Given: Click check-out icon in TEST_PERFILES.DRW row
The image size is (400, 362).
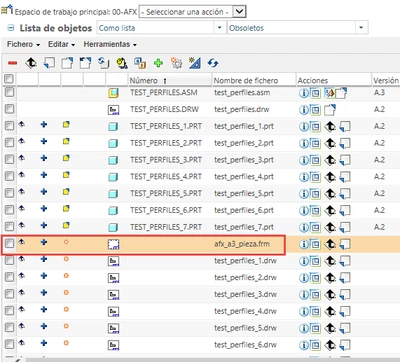Looking at the screenshot, I should (x=330, y=110).
